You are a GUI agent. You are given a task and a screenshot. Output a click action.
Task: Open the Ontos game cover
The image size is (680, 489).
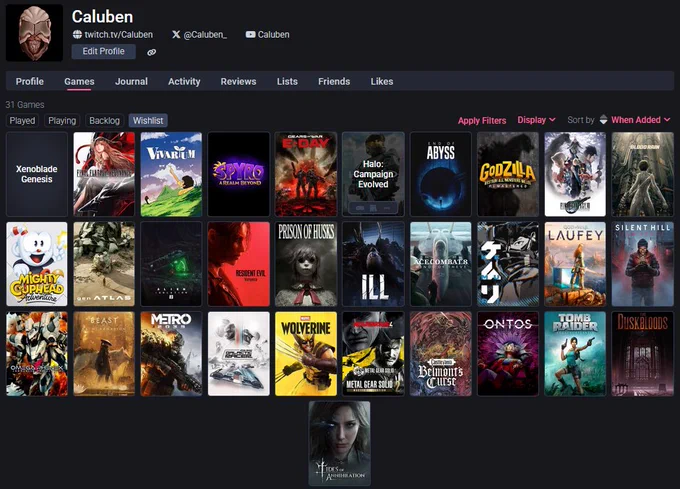click(508, 354)
